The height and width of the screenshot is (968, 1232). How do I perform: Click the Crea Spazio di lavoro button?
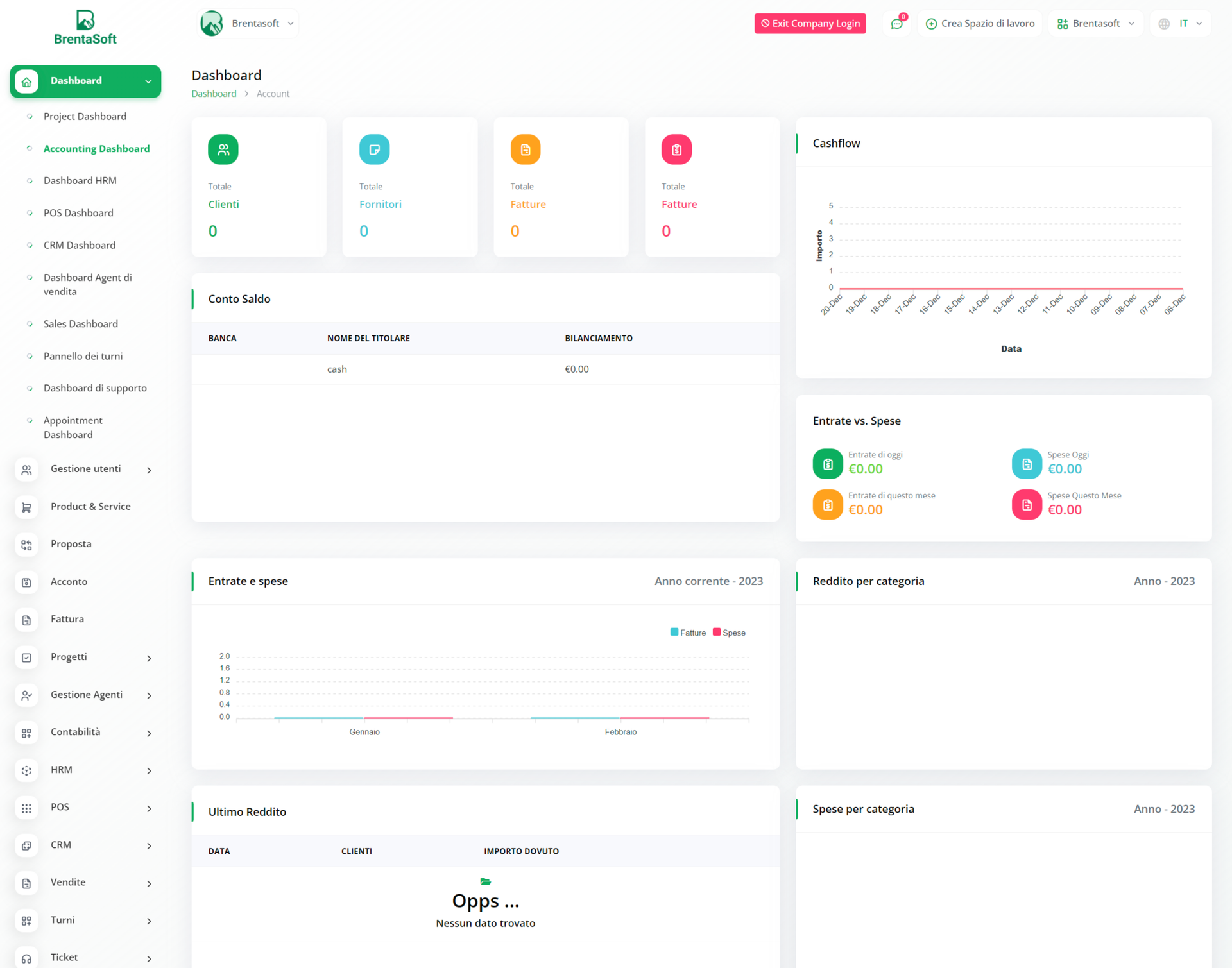coord(979,23)
